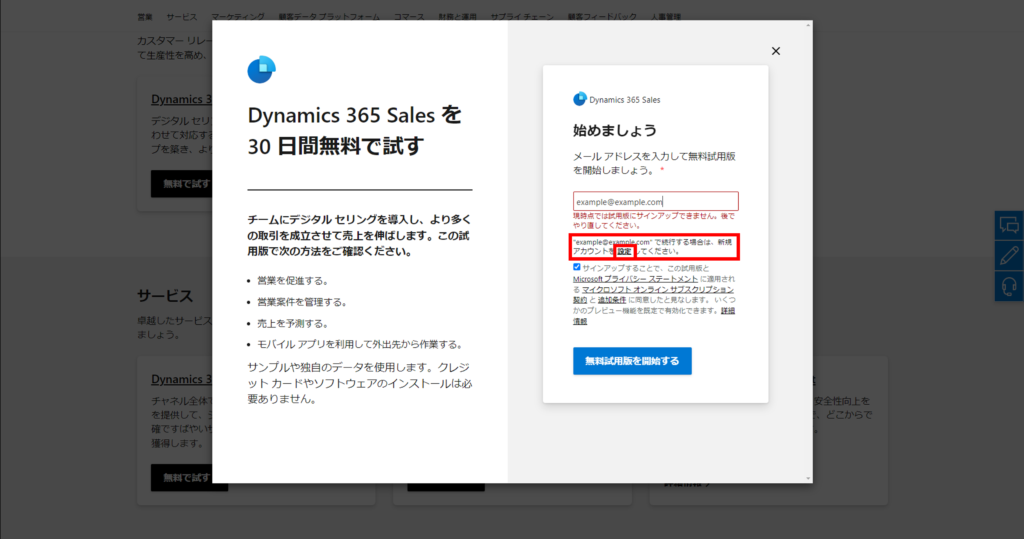Click the headset support icon
This screenshot has height=539, width=1024.
click(x=1009, y=286)
